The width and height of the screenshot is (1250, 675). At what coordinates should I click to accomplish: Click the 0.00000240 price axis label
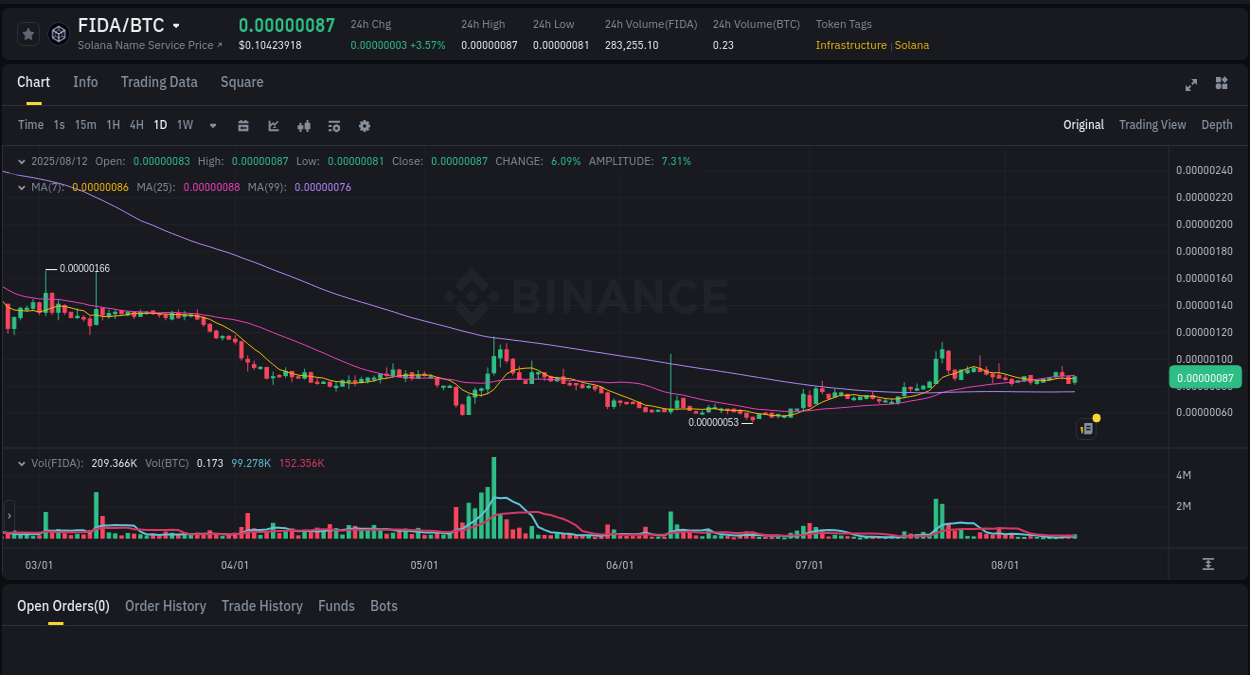point(1204,170)
